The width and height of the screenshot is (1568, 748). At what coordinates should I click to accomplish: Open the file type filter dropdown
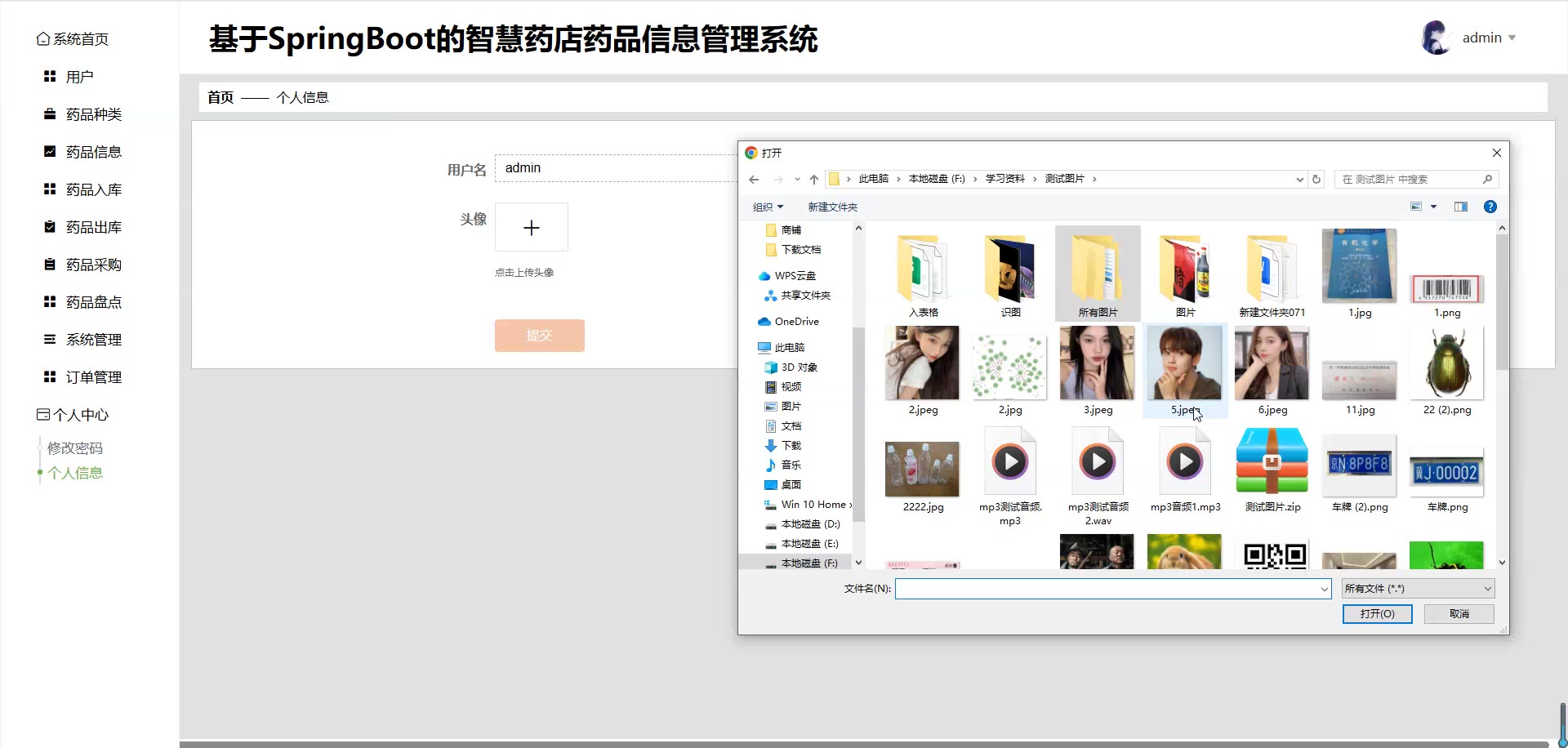1418,589
